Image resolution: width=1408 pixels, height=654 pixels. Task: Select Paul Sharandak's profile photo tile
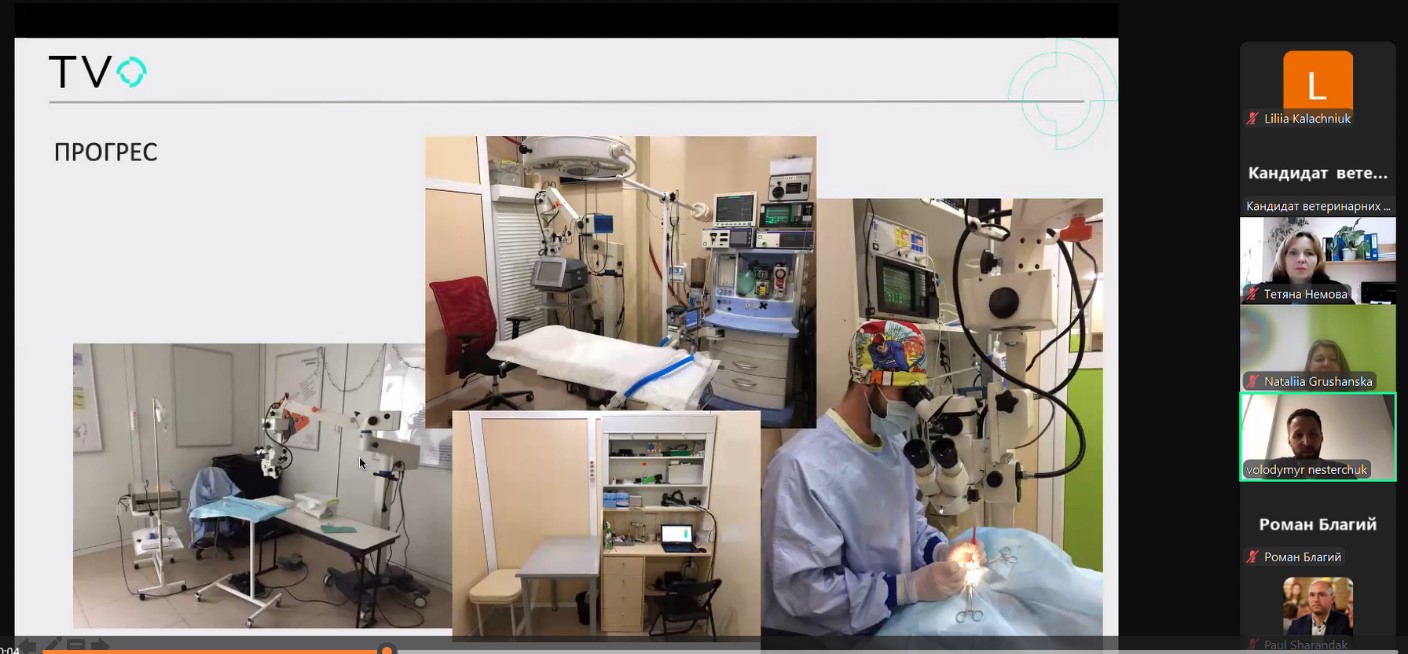[1318, 606]
